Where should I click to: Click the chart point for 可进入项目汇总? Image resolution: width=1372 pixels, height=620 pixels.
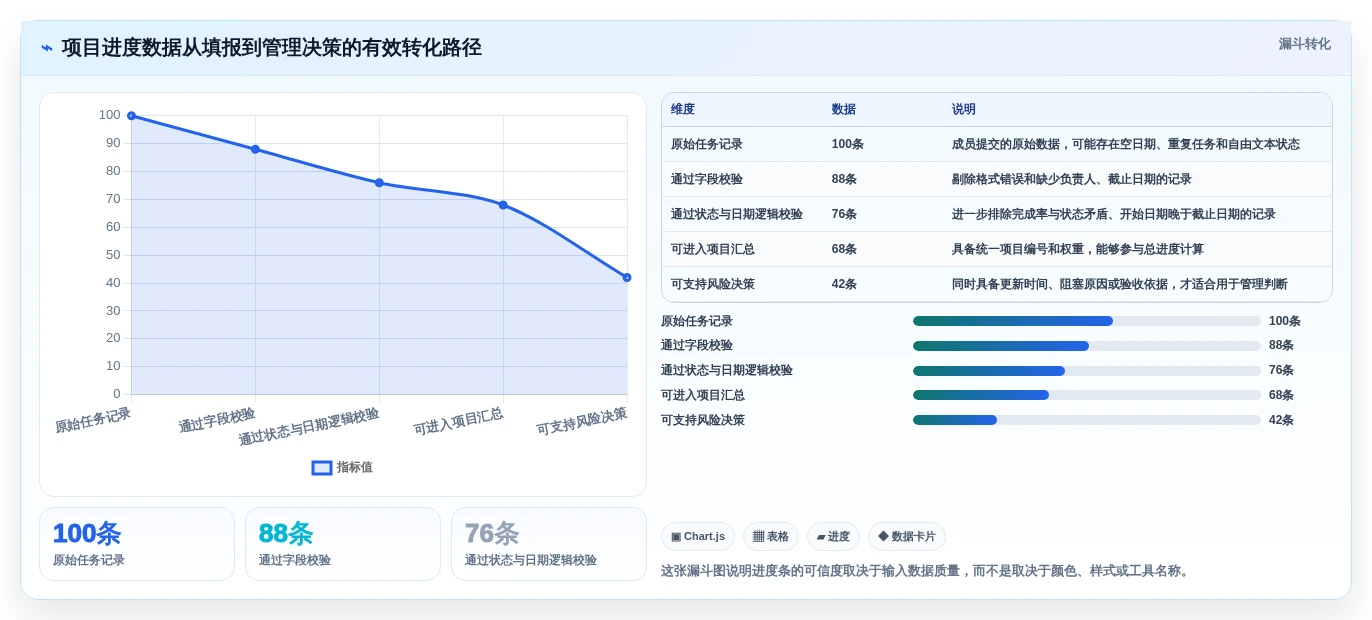[x=503, y=205]
